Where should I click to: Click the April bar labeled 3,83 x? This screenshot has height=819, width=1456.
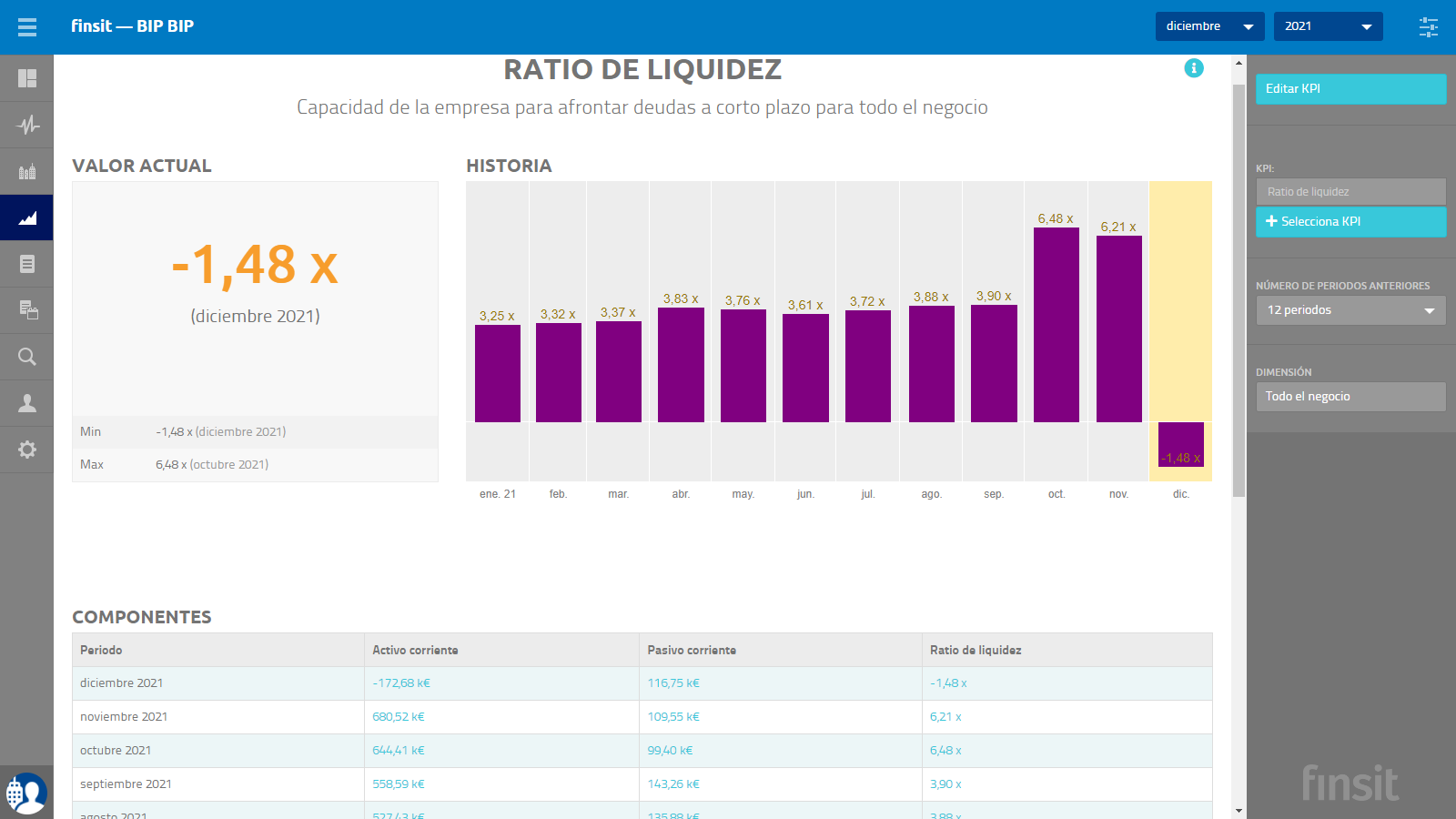coord(681,365)
